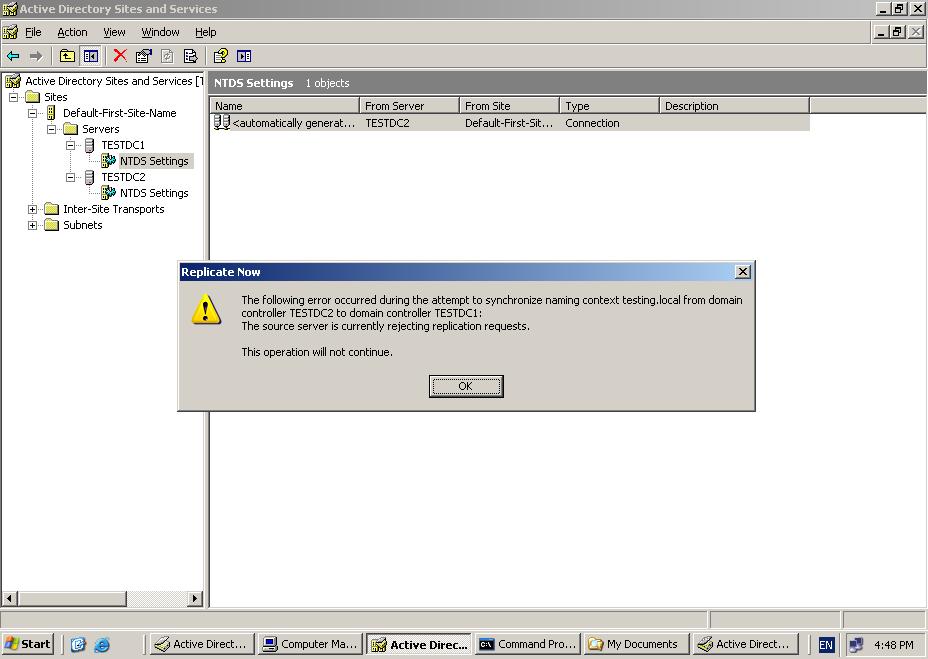Image resolution: width=928 pixels, height=659 pixels.
Task: Click the tree pane horizontal scrollbar thumb
Action: [x=71, y=599]
